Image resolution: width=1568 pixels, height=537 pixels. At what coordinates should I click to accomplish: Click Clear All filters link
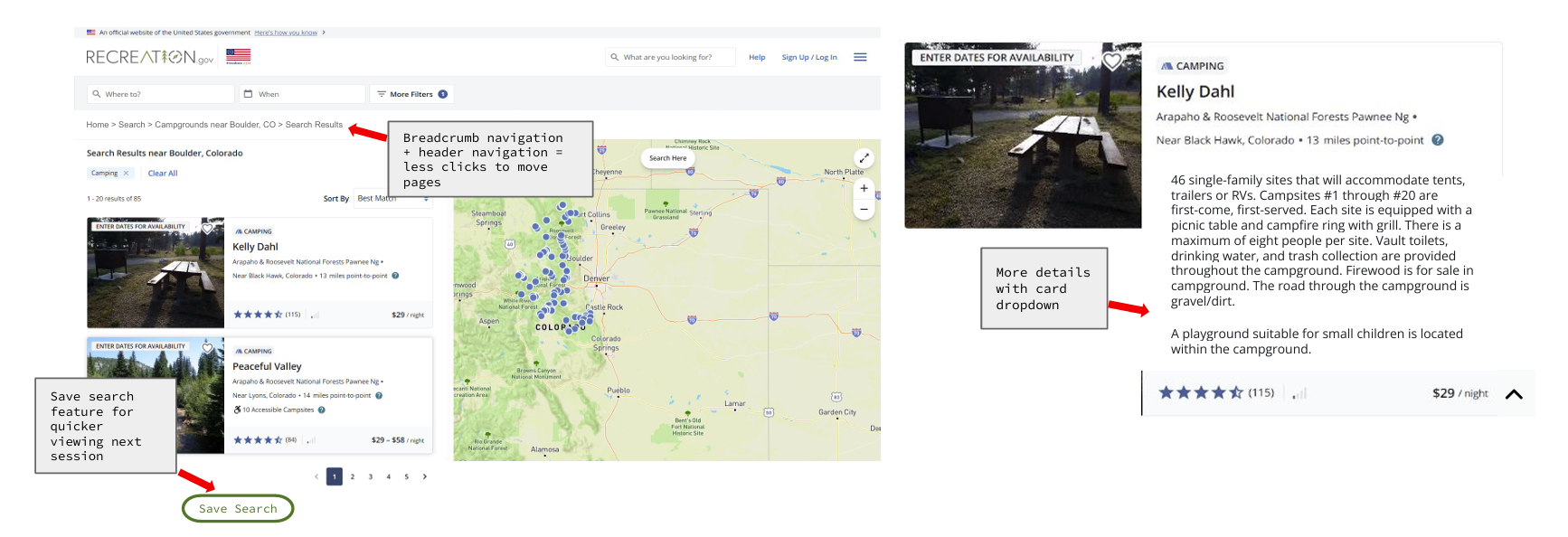163,174
